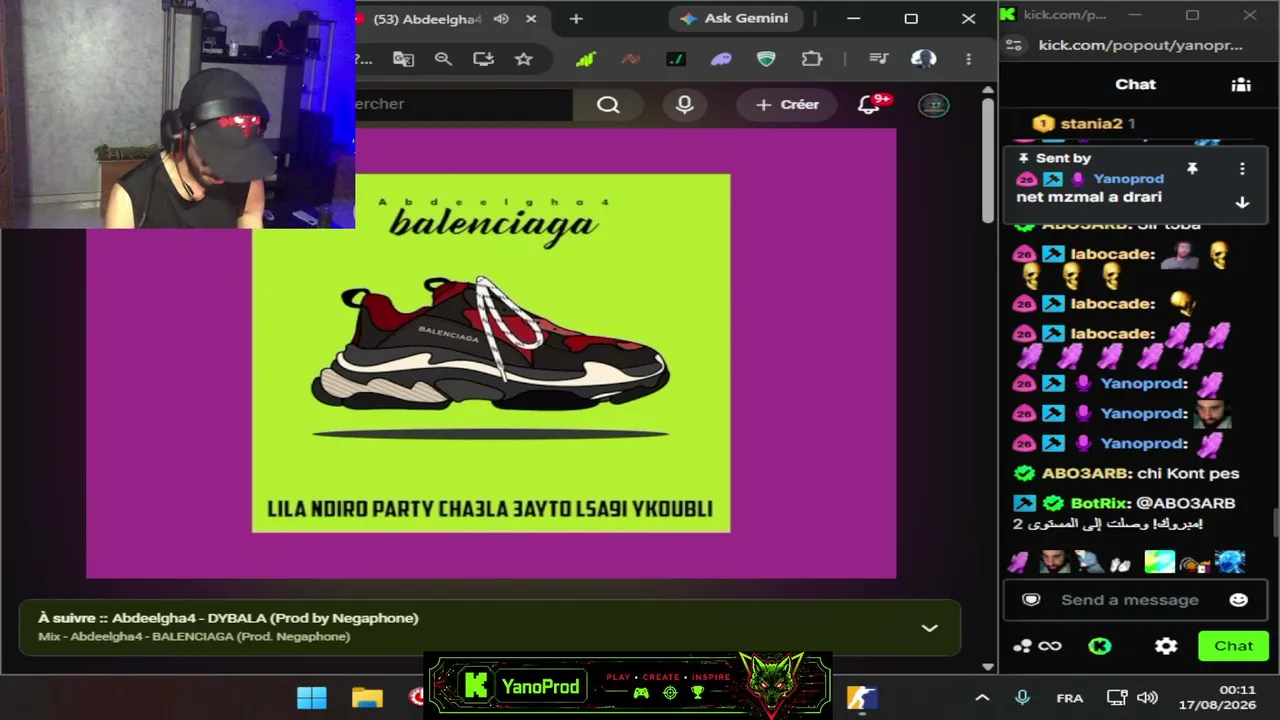Click 'À suivre :: Abdeelgha4 - DYBALA' text
Image resolution: width=1280 pixels, height=720 pixels.
[x=228, y=618]
